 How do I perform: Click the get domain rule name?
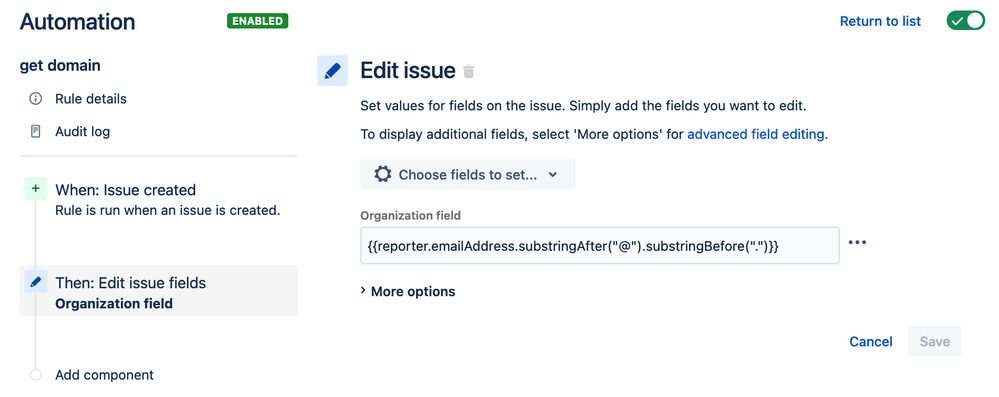(60, 65)
